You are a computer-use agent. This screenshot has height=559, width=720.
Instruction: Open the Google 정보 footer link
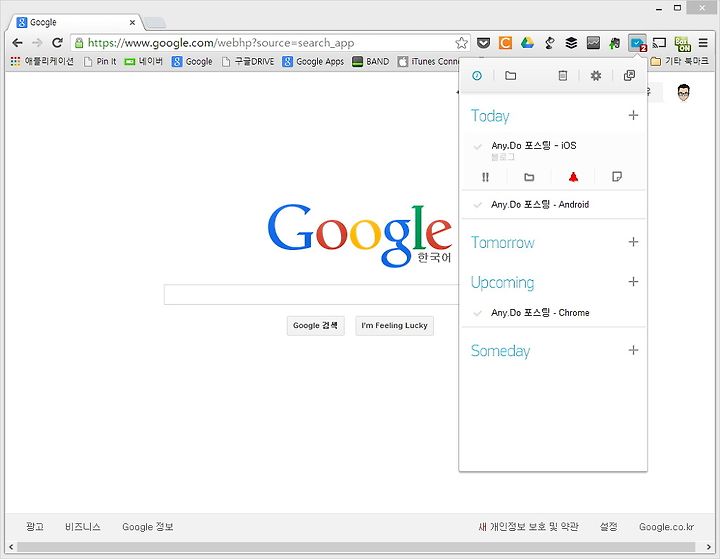tap(148, 527)
